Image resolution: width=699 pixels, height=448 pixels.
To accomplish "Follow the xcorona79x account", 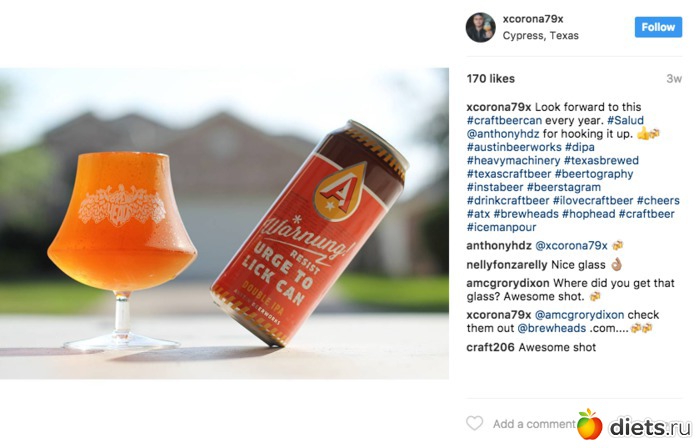I will click(658, 27).
